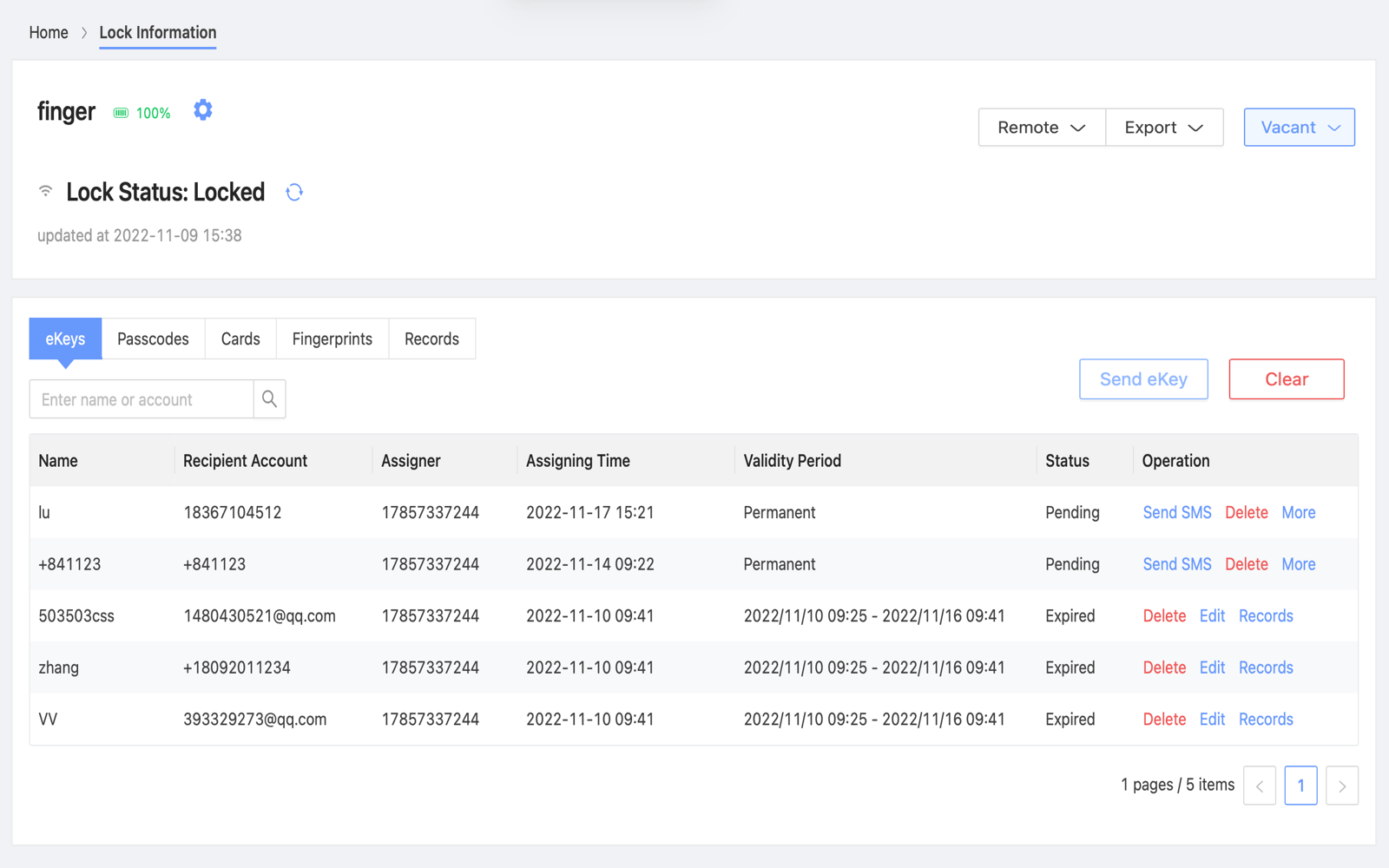Viewport: 1389px width, 868px height.
Task: Click Expired status of VV row
Action: pos(1070,719)
